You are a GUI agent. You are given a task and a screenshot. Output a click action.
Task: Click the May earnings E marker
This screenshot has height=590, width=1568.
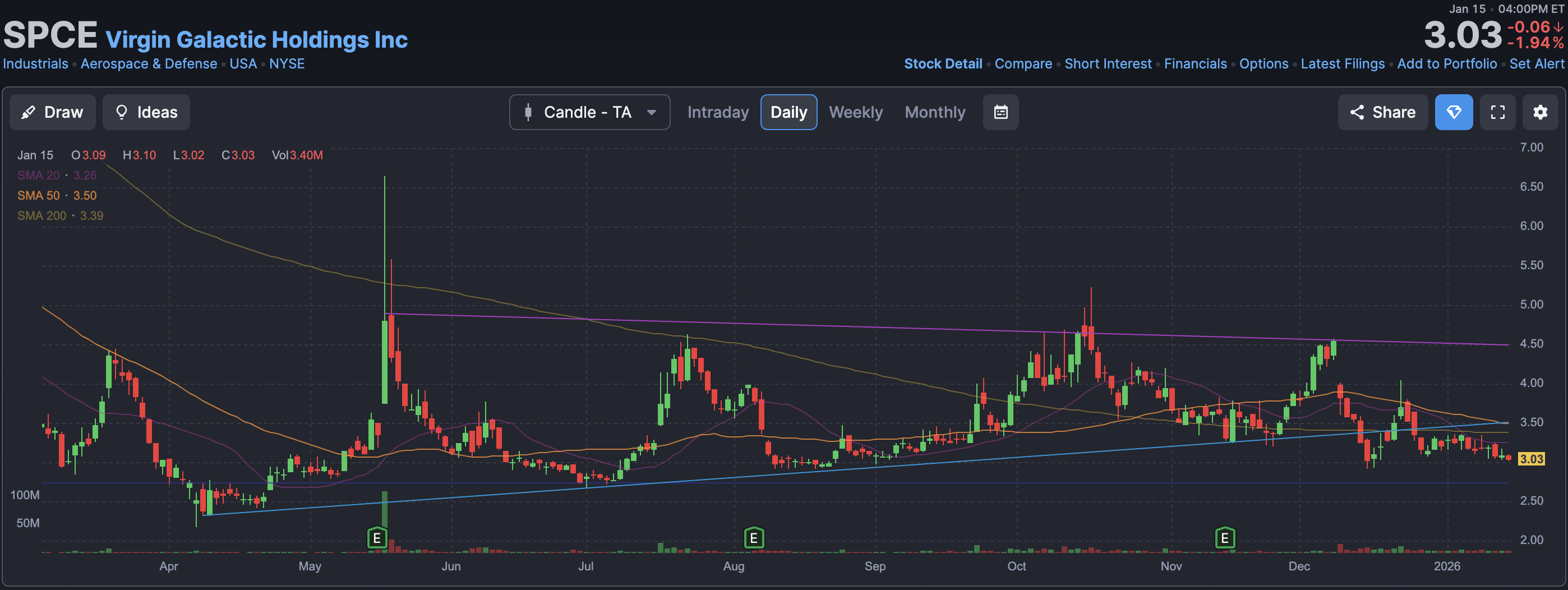pyautogui.click(x=377, y=538)
